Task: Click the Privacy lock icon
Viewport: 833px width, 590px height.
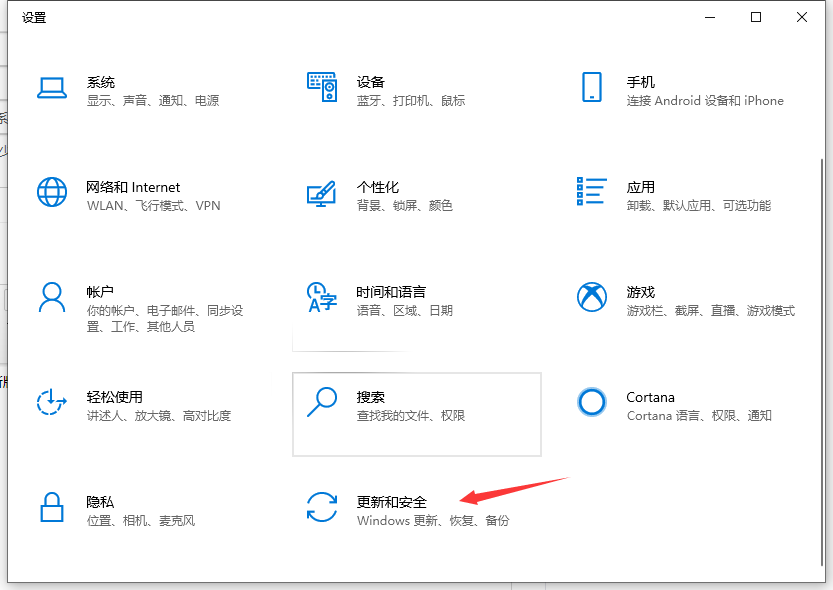Action: coord(52,507)
